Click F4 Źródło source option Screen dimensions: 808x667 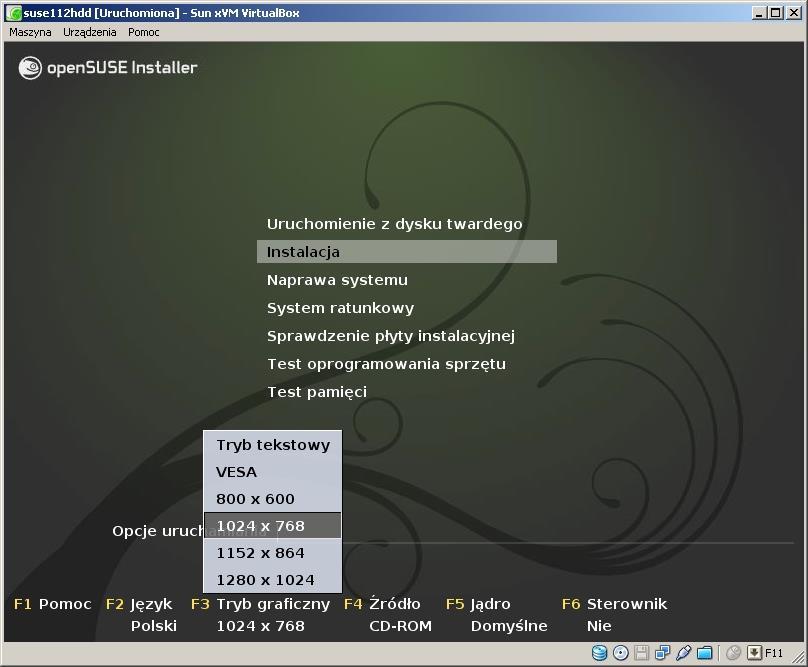pyautogui.click(x=382, y=604)
